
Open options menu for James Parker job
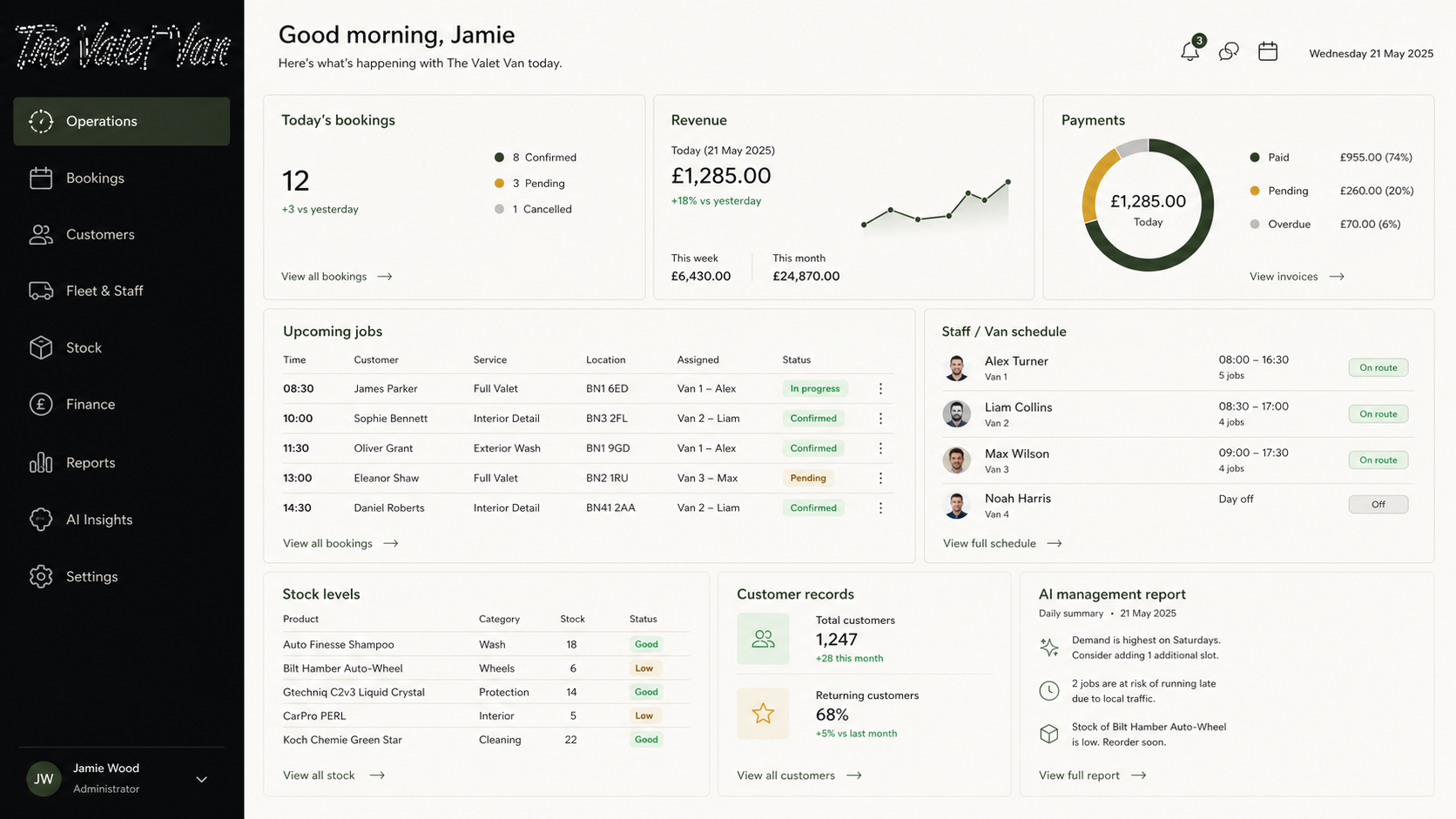tap(880, 389)
